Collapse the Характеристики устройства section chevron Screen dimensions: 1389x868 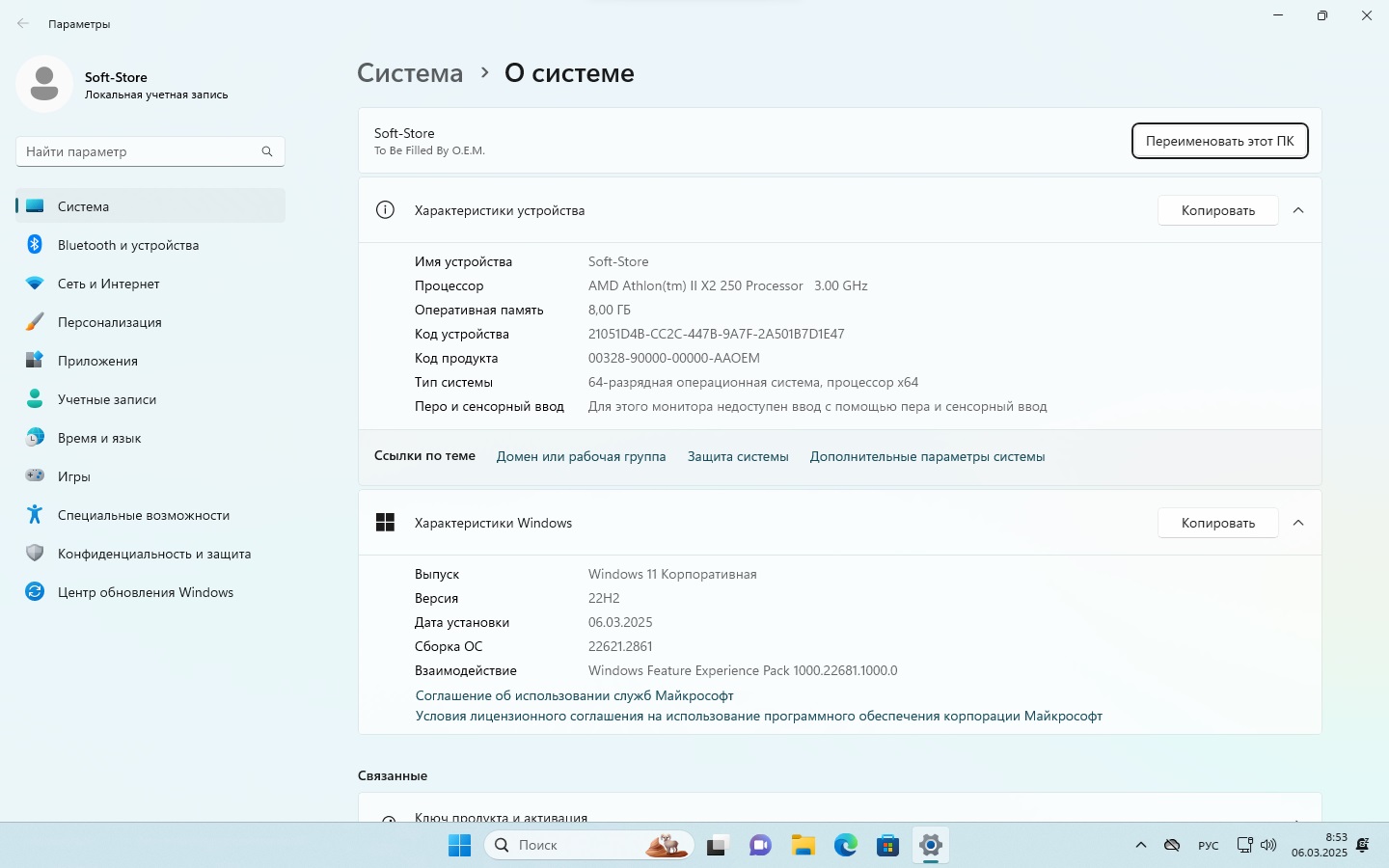coord(1298,210)
